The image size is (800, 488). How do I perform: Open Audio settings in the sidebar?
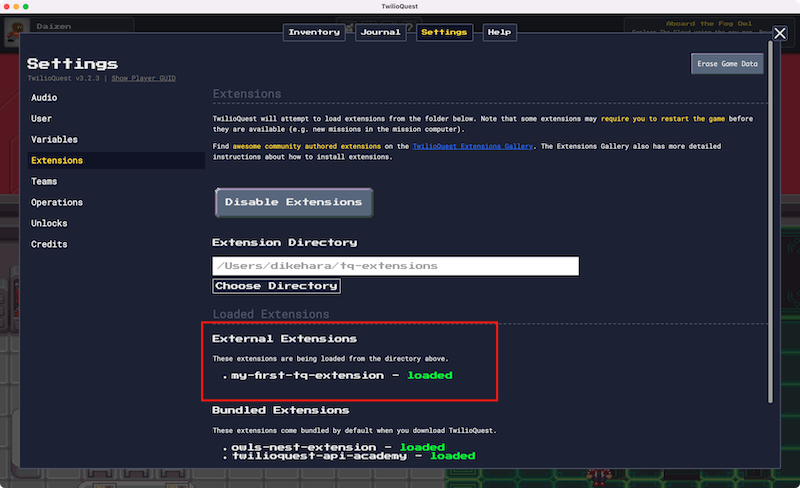(44, 98)
